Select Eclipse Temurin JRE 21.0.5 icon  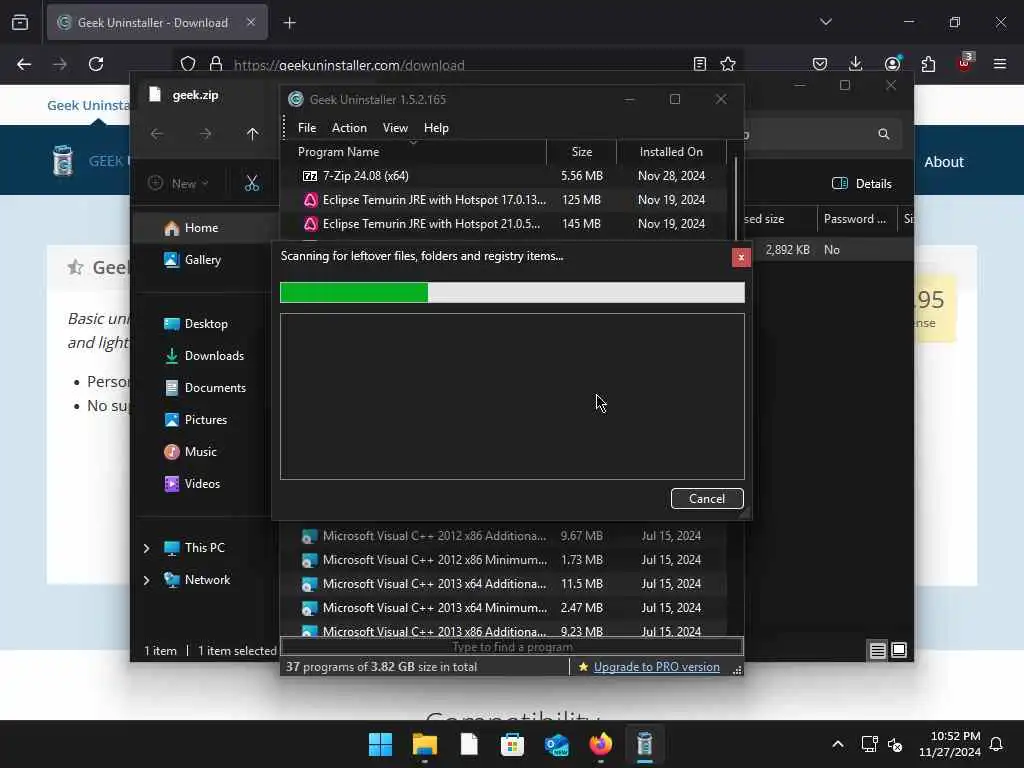(310, 224)
